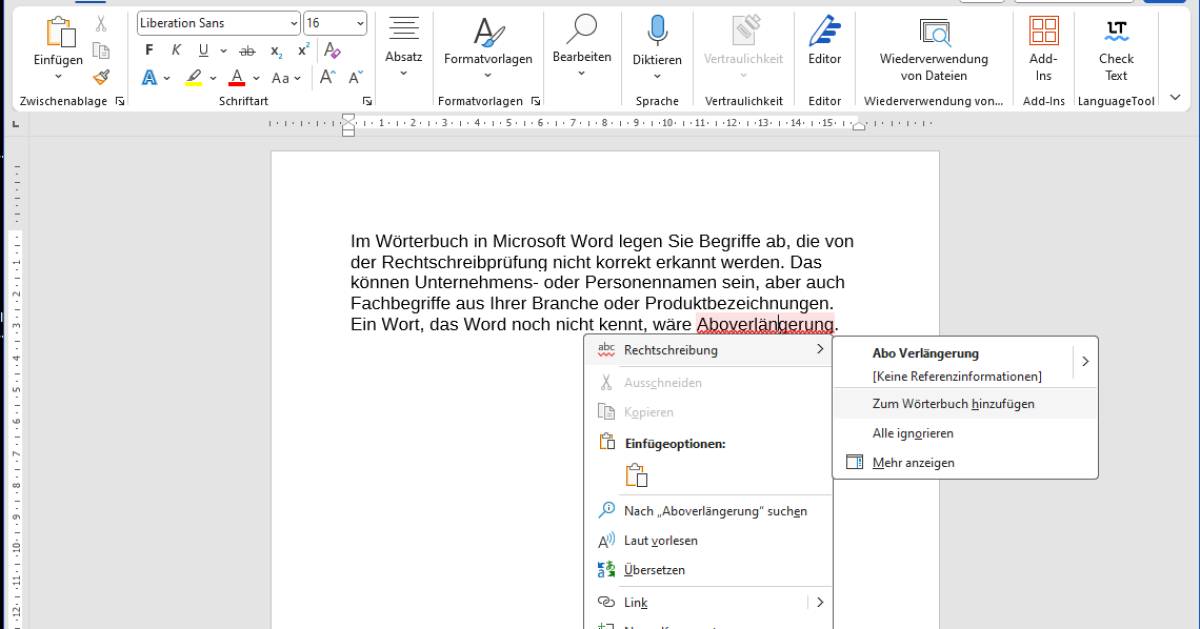Apply red font color swatch
The width and height of the screenshot is (1200, 629).
pos(237,78)
